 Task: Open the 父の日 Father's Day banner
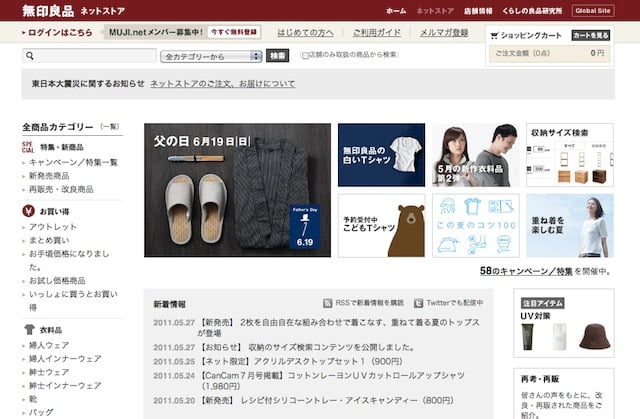point(238,190)
